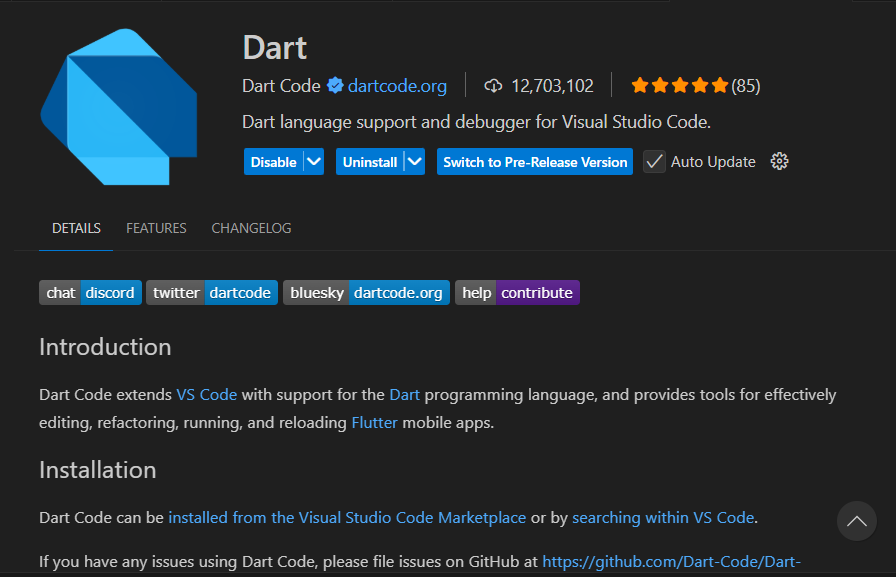The width and height of the screenshot is (896, 577).
Task: Click the verified publisher badge beside Dart Code
Action: tap(335, 86)
